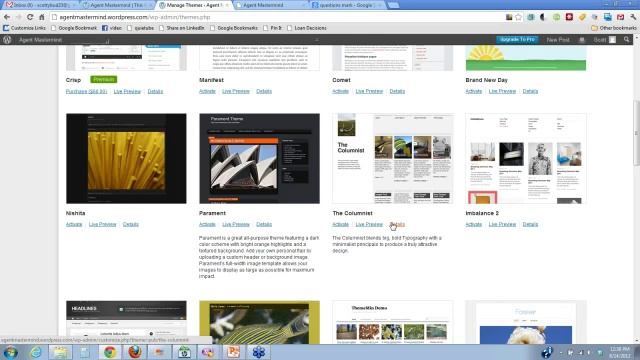640x360 pixels.
Task: Open the Agent Mastermind site menu
Action: [x=40, y=40]
